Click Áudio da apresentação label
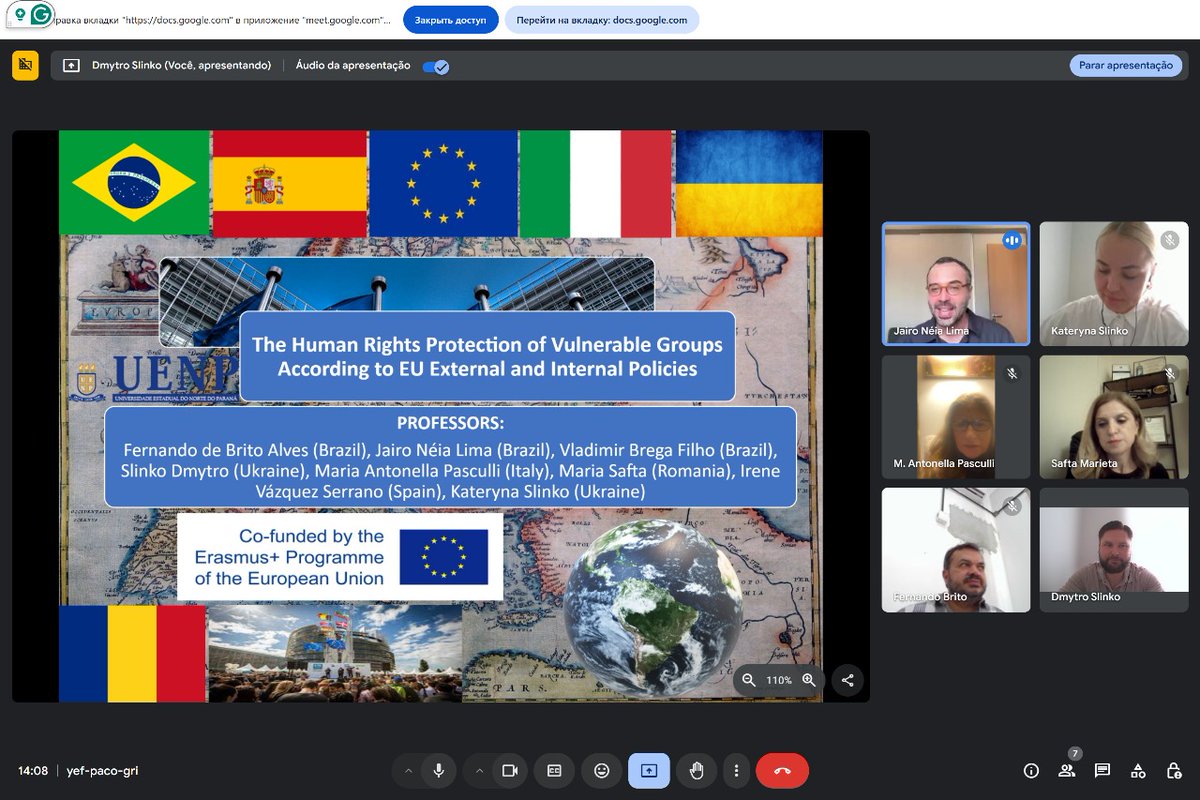The height and width of the screenshot is (800, 1200). (353, 65)
